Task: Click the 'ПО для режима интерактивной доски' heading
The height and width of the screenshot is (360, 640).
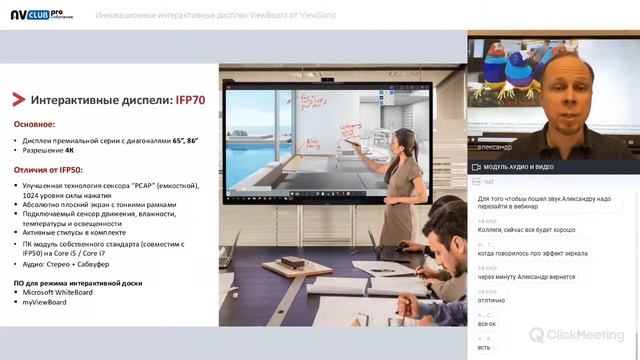Action: click(x=78, y=283)
